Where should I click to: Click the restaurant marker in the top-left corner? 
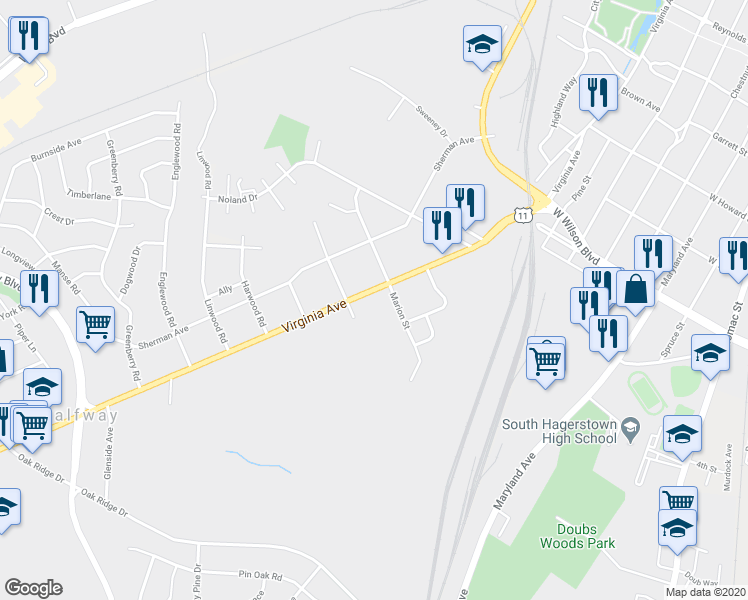click(x=29, y=39)
